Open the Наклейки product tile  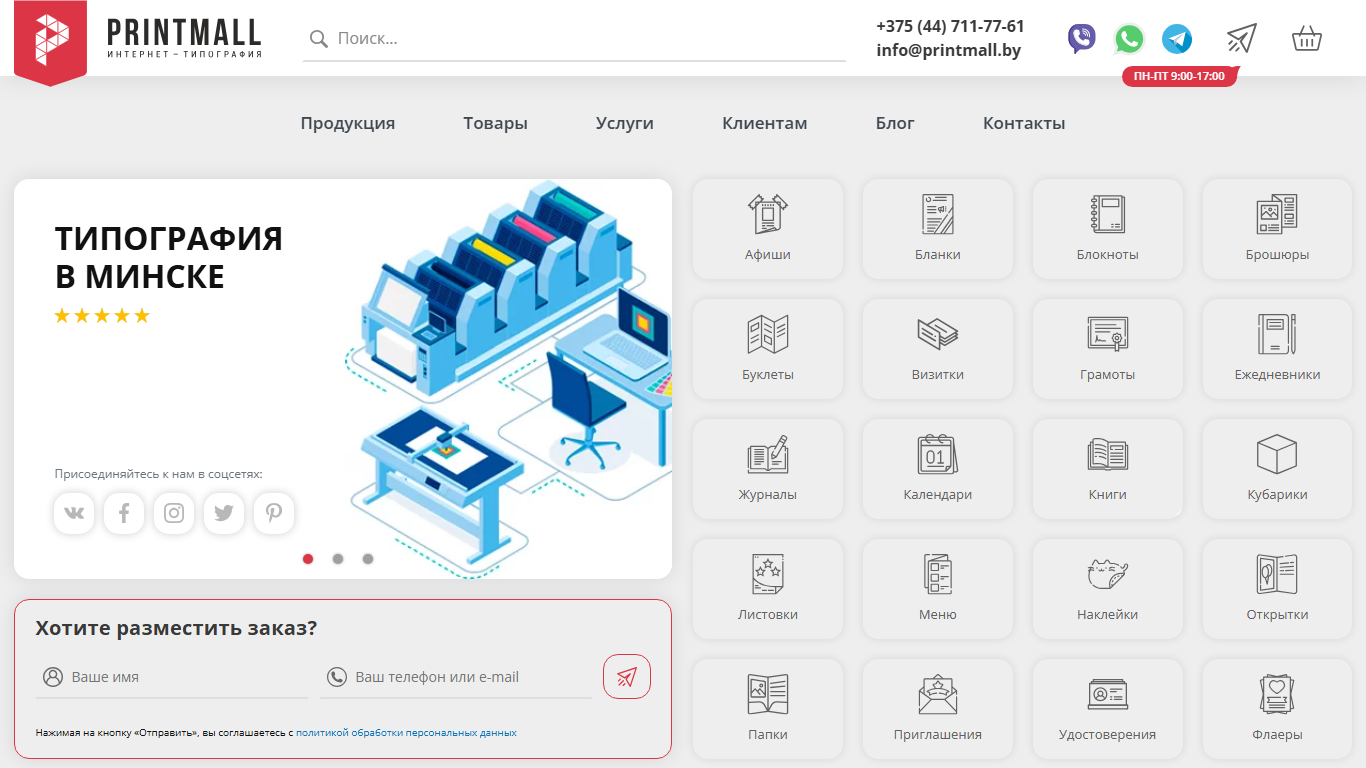point(1108,589)
